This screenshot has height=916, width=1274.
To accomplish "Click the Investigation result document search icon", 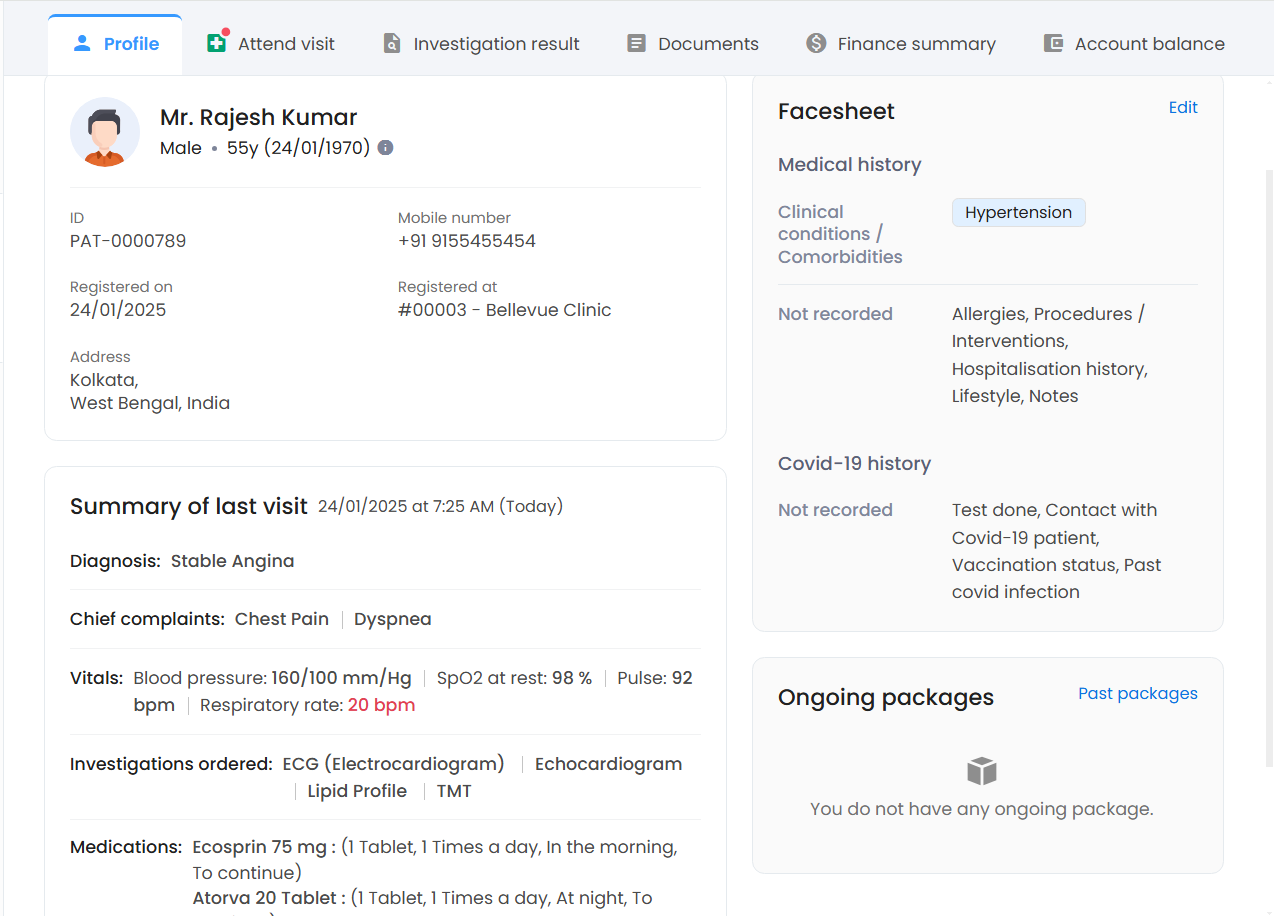I will 392,43.
